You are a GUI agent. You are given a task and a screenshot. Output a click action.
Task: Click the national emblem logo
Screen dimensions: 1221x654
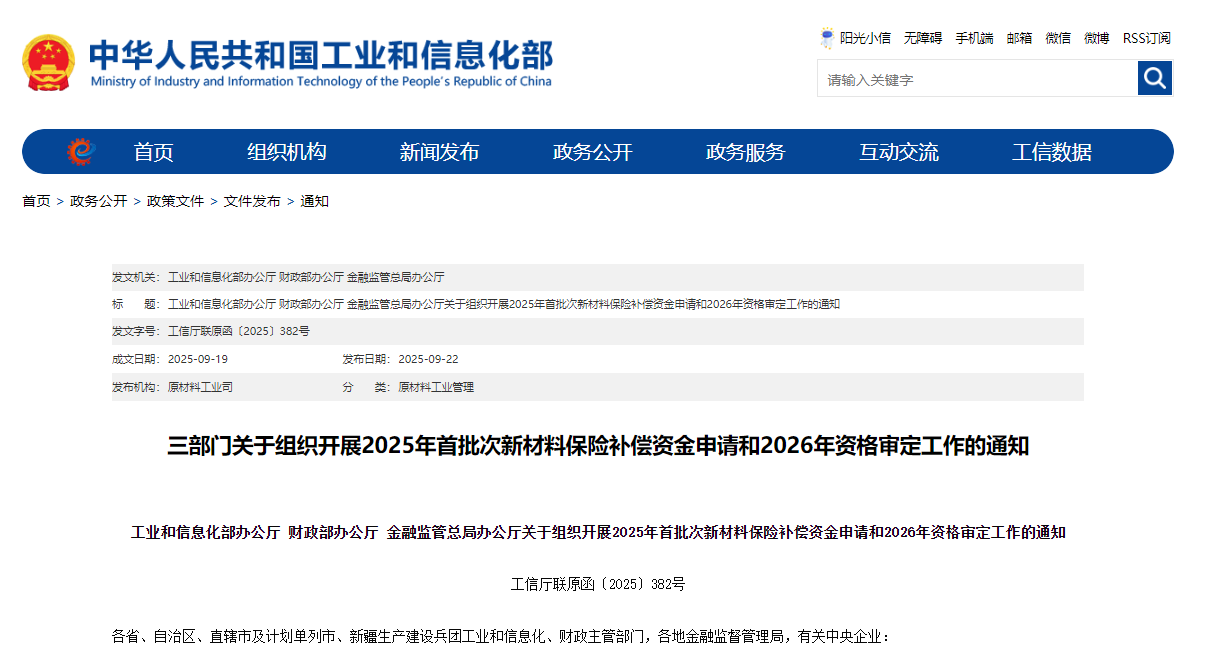point(48,63)
